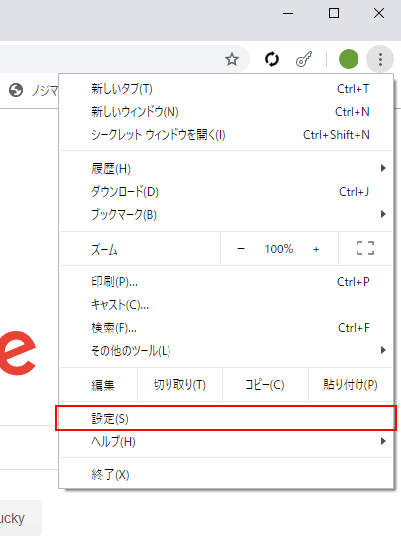
Task: Expand the ヘルプ(H) submenu
Action: [226, 441]
